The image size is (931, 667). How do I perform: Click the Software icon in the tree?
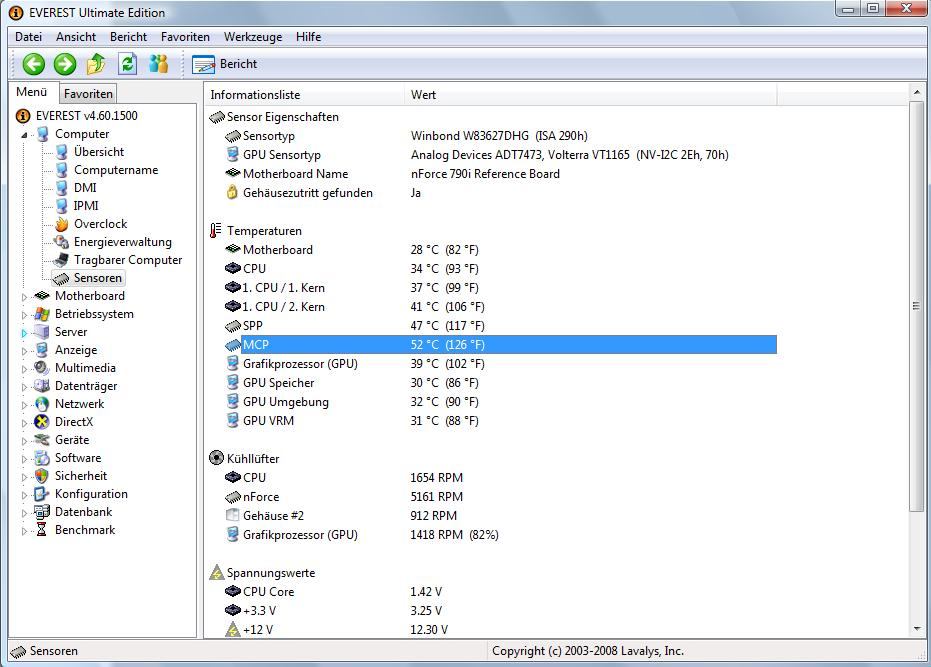(42, 458)
